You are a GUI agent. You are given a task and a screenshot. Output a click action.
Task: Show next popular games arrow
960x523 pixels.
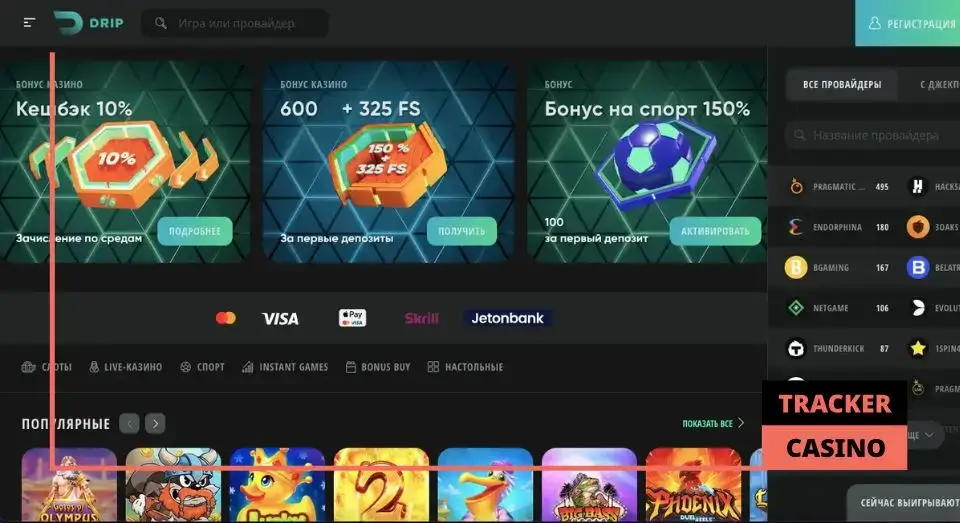pyautogui.click(x=156, y=423)
